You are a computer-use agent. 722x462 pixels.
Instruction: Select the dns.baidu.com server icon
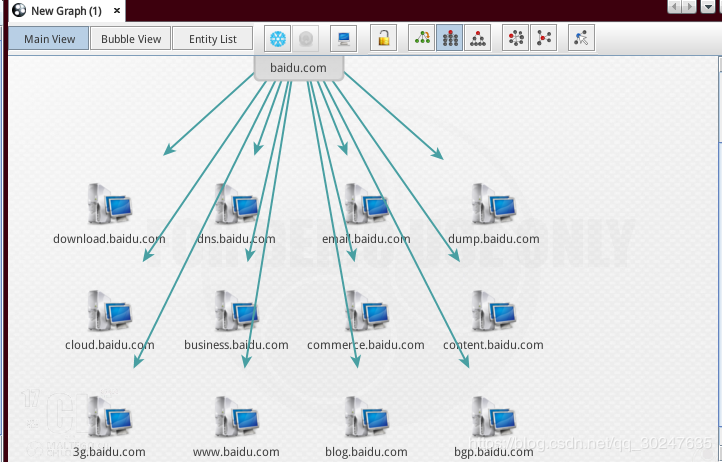point(236,204)
